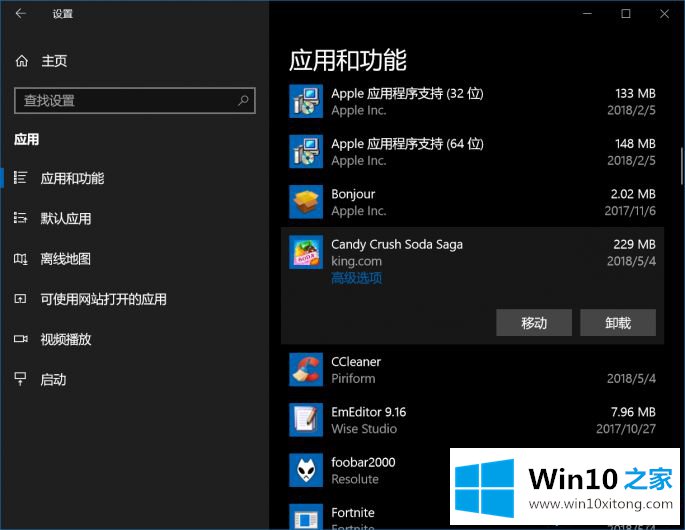Open 应用和功能 in the sidebar
The width and height of the screenshot is (685, 530).
[x=72, y=178]
